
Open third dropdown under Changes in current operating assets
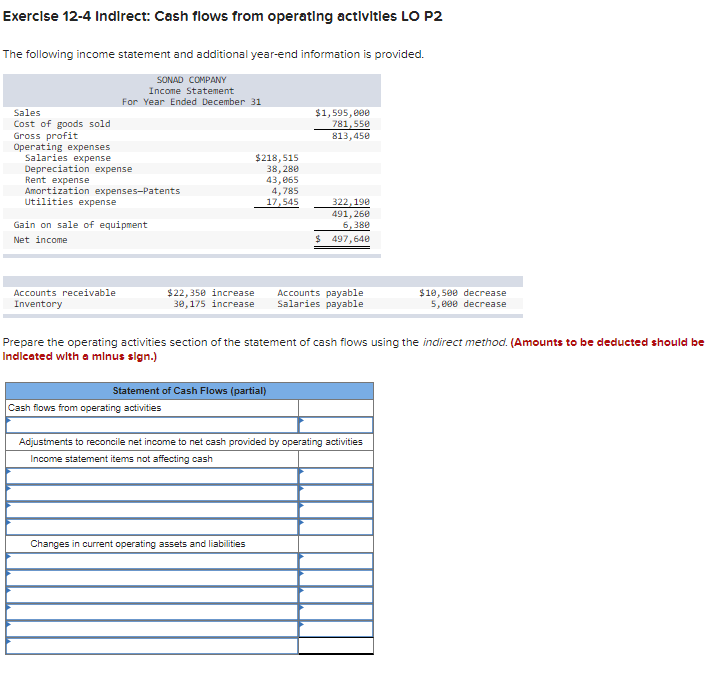pos(152,595)
